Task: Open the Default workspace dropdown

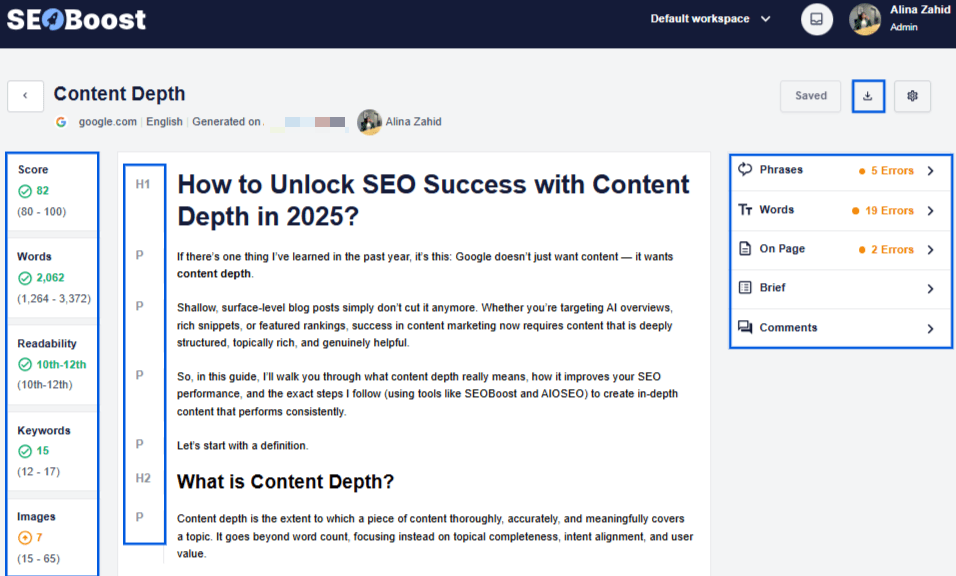Action: point(710,19)
